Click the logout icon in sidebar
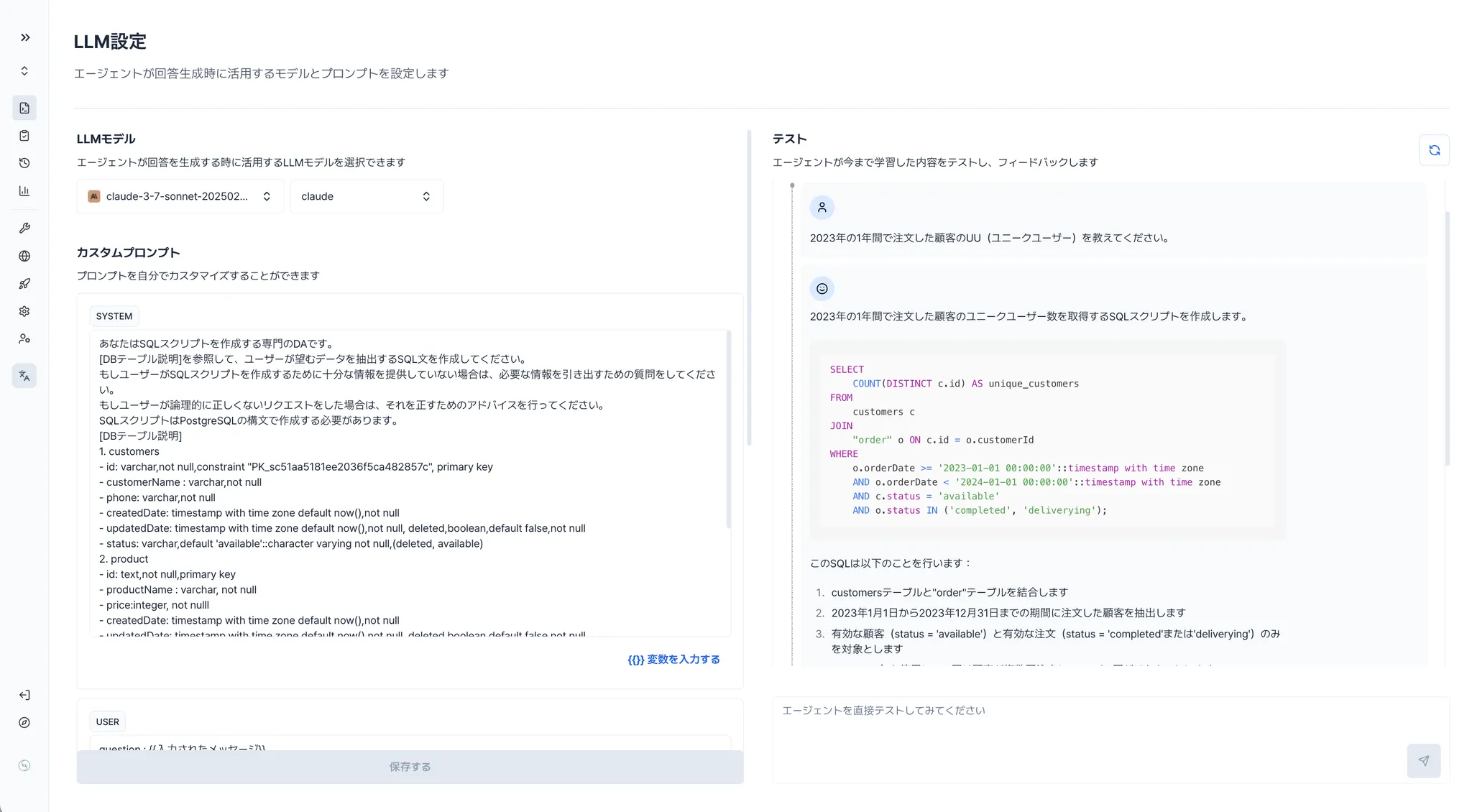The image size is (1472, 812). coord(24,695)
